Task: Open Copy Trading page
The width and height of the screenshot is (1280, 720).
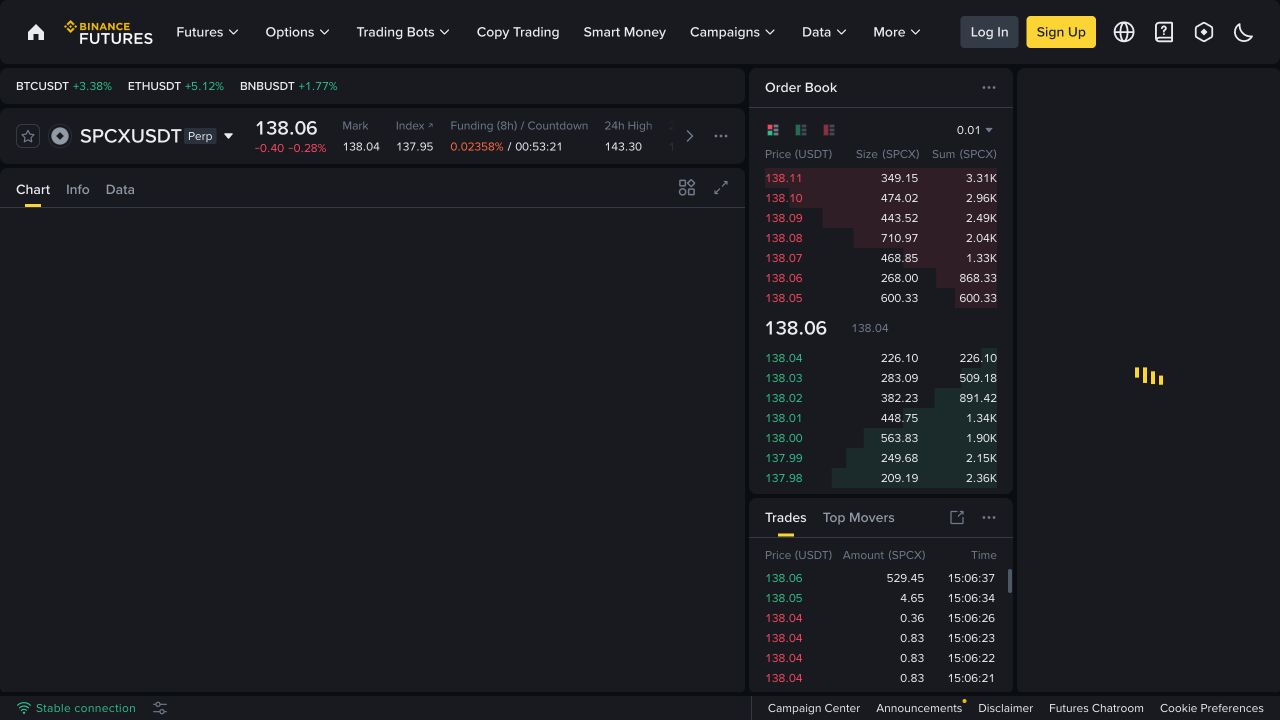Action: click(518, 32)
